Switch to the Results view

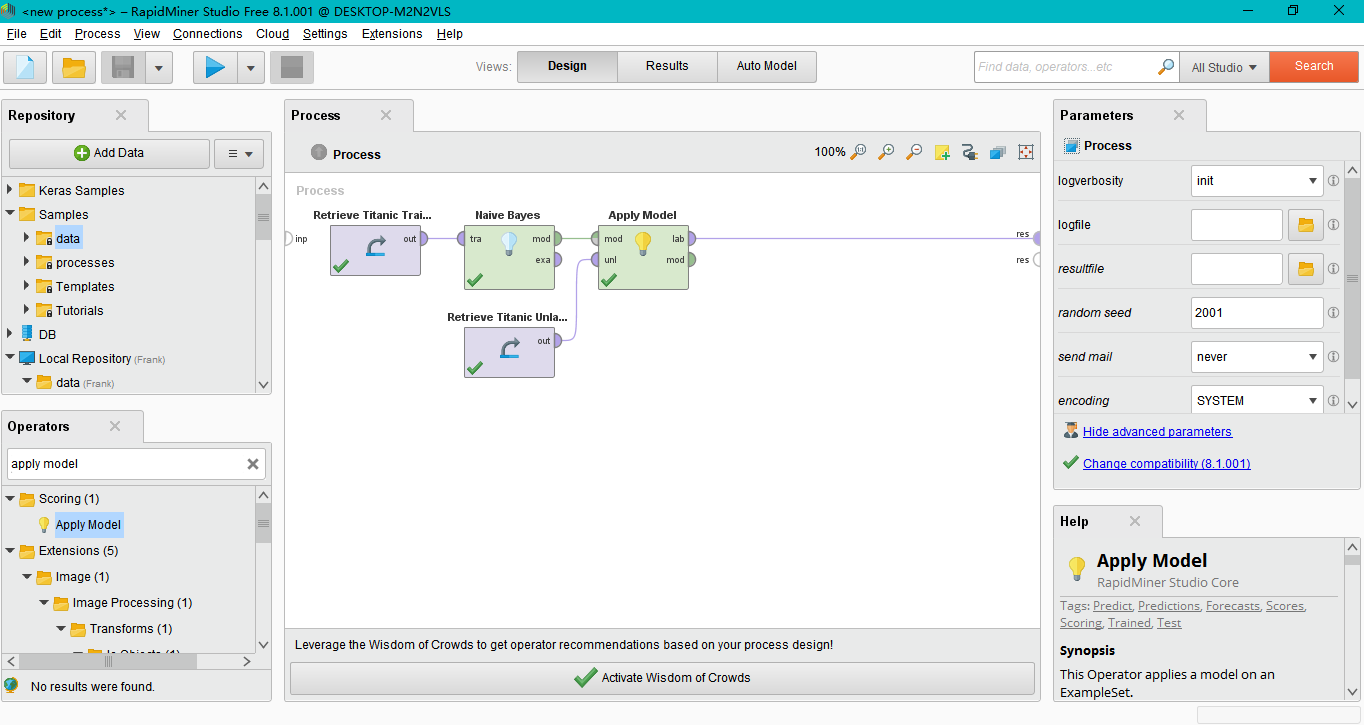[x=667, y=67]
